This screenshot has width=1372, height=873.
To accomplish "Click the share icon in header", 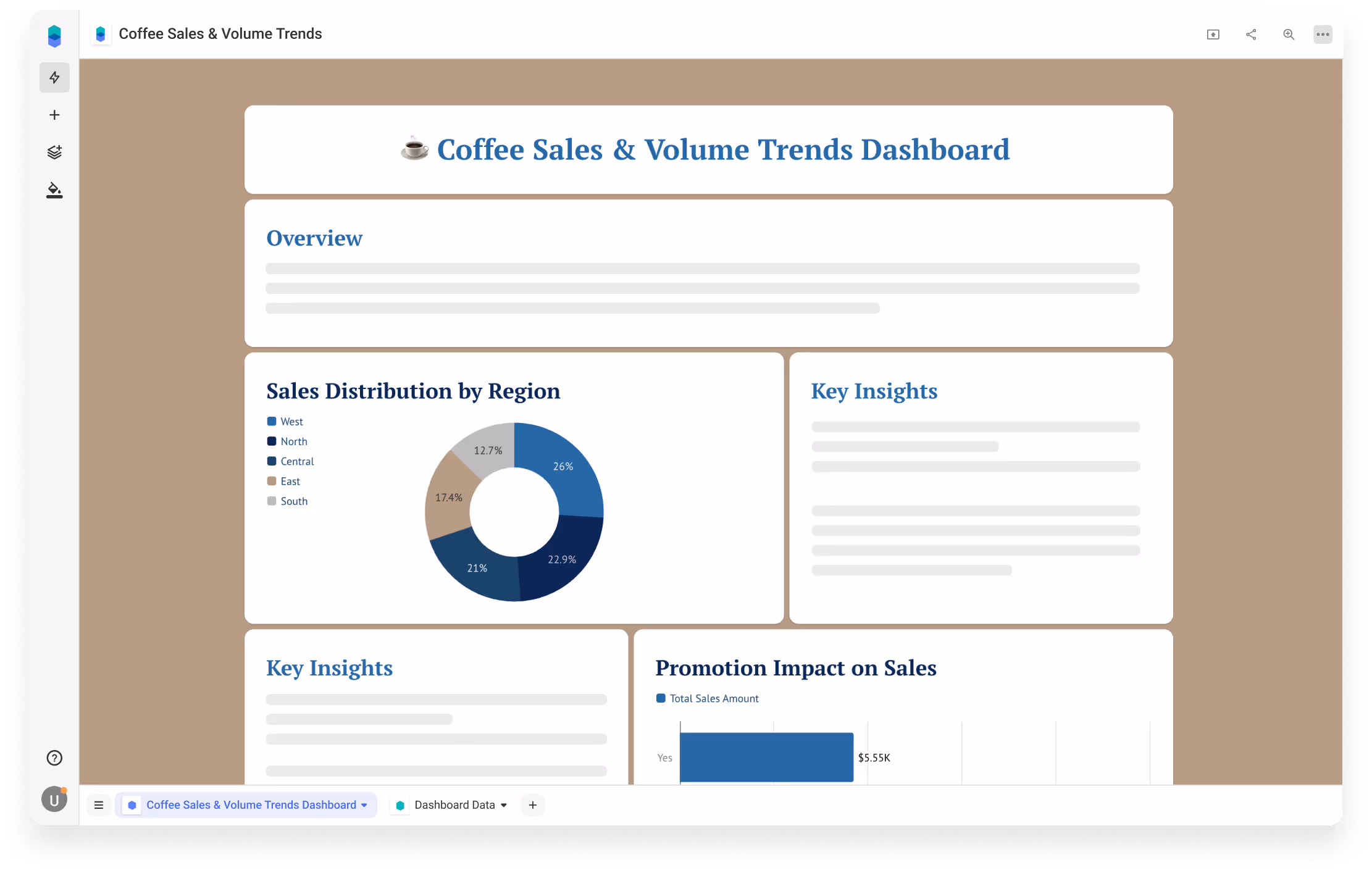I will tap(1251, 35).
